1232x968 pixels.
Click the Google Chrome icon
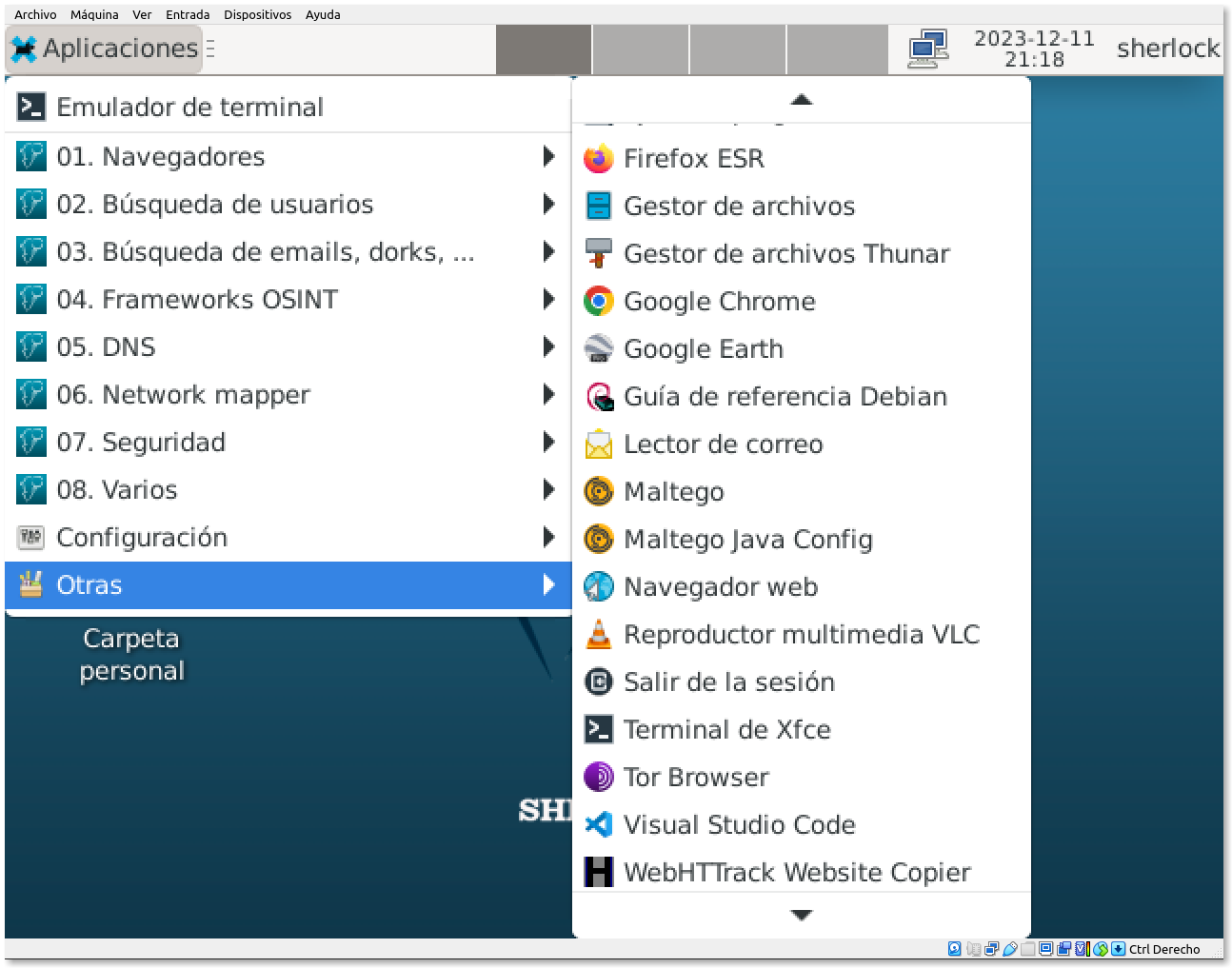(598, 301)
